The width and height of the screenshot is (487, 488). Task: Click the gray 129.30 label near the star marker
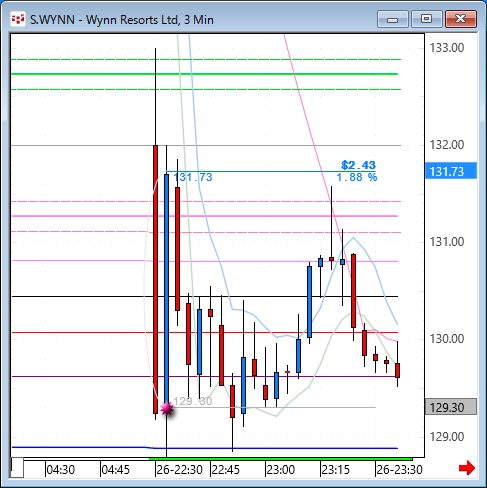(193, 401)
